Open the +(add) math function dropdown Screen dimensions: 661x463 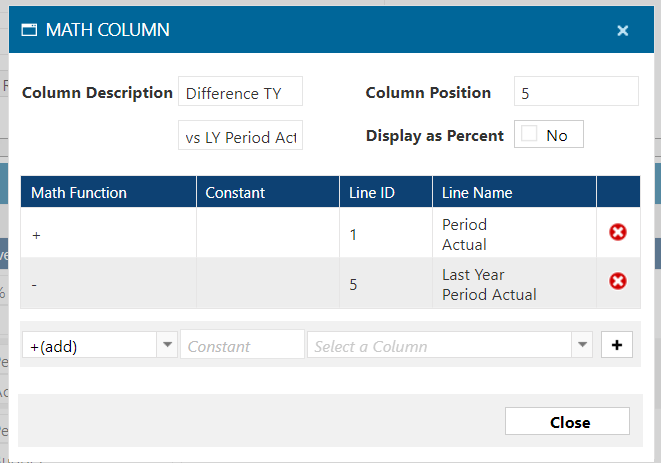[165, 346]
